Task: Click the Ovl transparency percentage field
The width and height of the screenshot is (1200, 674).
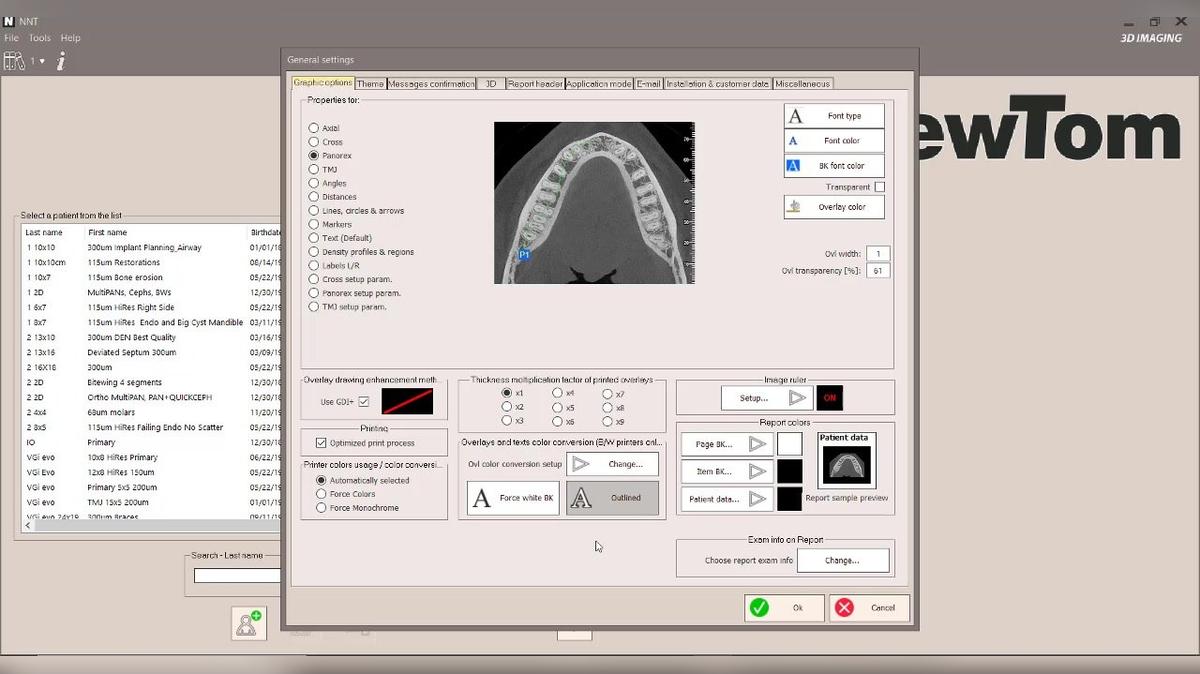Action: (878, 271)
